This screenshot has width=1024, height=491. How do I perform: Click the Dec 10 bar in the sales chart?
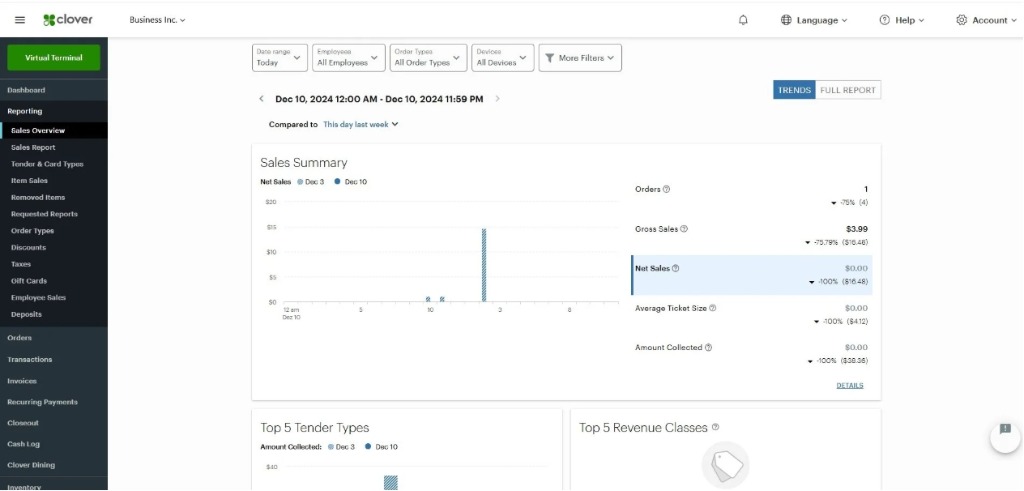point(484,265)
